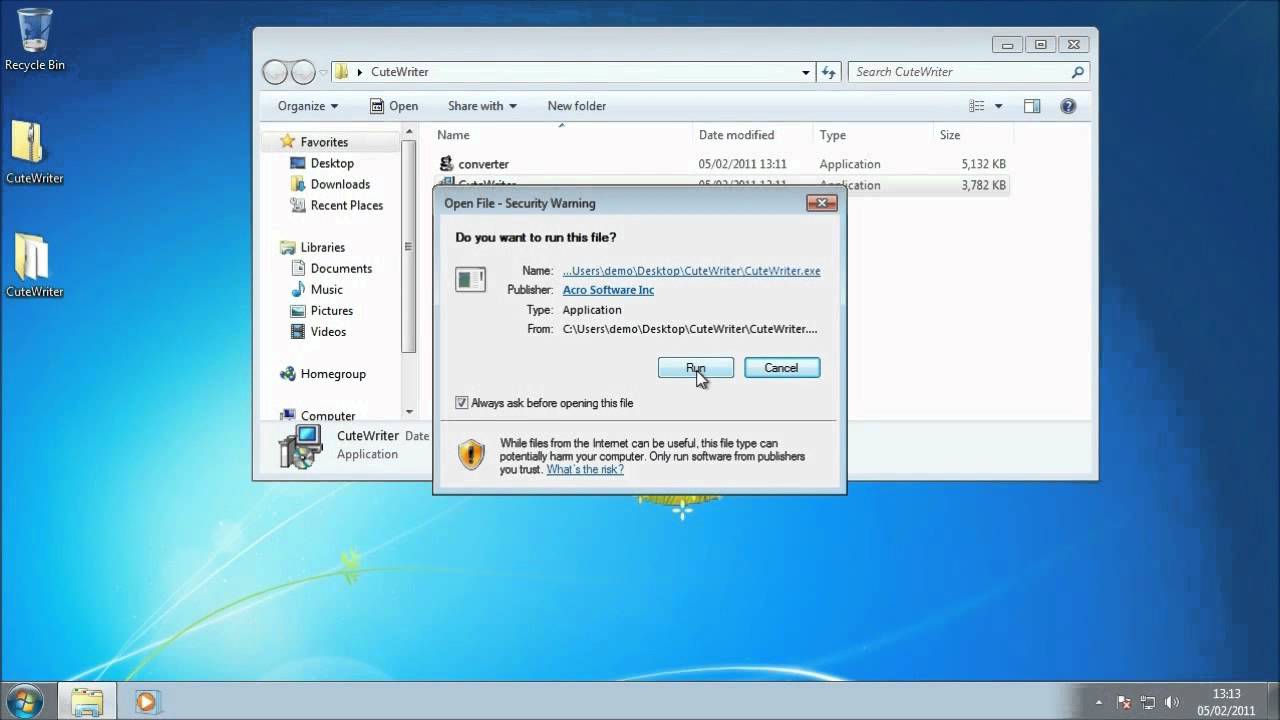Image resolution: width=1280 pixels, height=720 pixels.
Task: Click the Explorer back arrow button
Action: (x=275, y=72)
